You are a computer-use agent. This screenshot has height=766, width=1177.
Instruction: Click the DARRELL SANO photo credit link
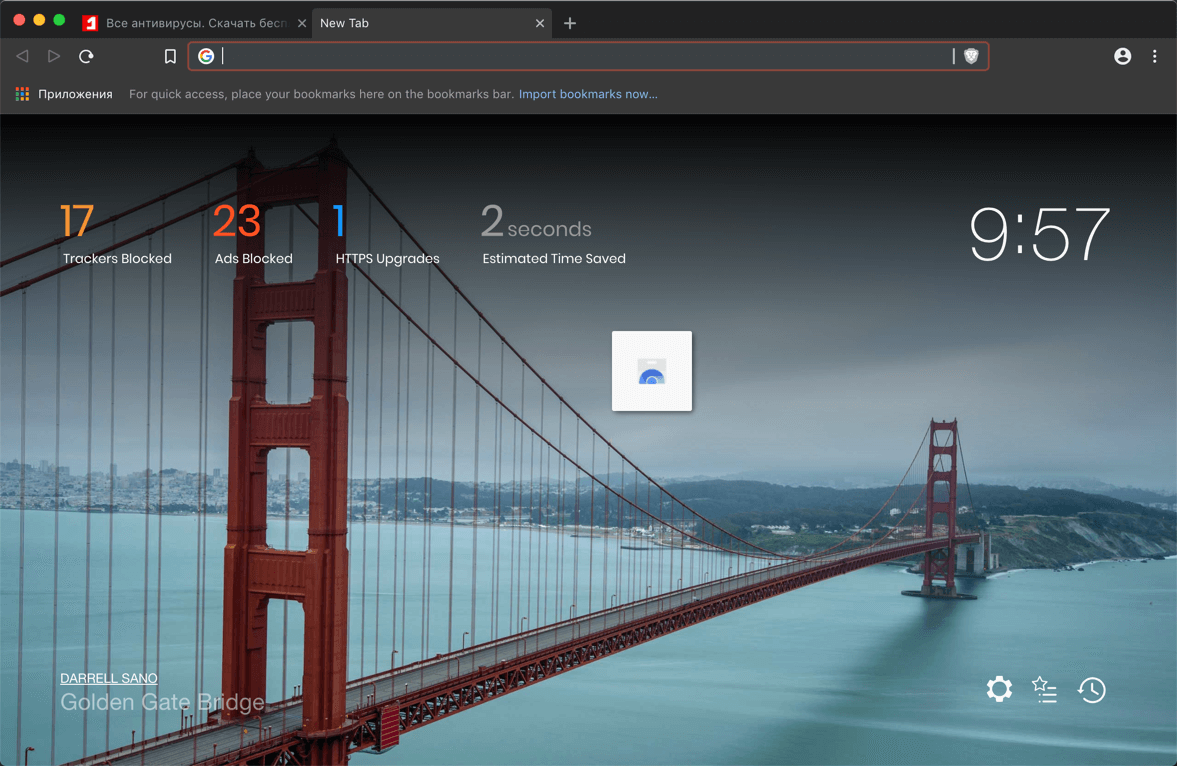(x=109, y=678)
